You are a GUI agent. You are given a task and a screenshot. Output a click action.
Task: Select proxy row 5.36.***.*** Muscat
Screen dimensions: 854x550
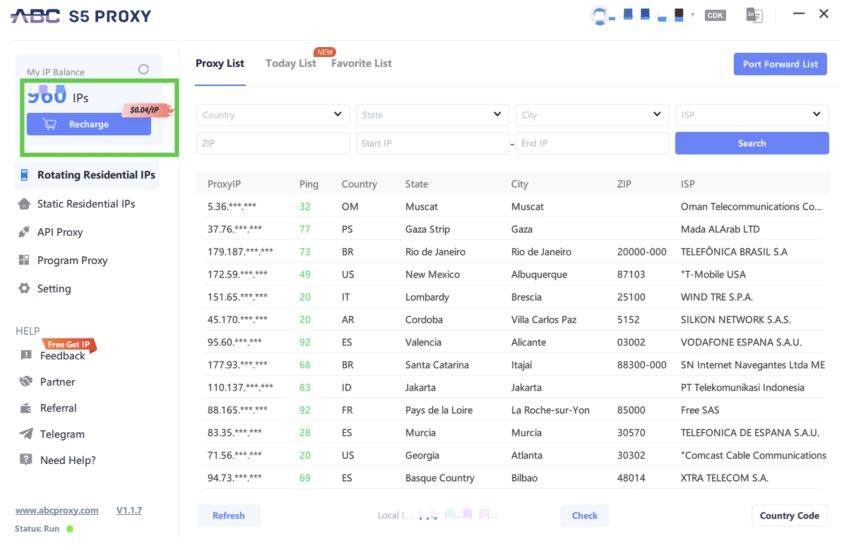(513, 207)
